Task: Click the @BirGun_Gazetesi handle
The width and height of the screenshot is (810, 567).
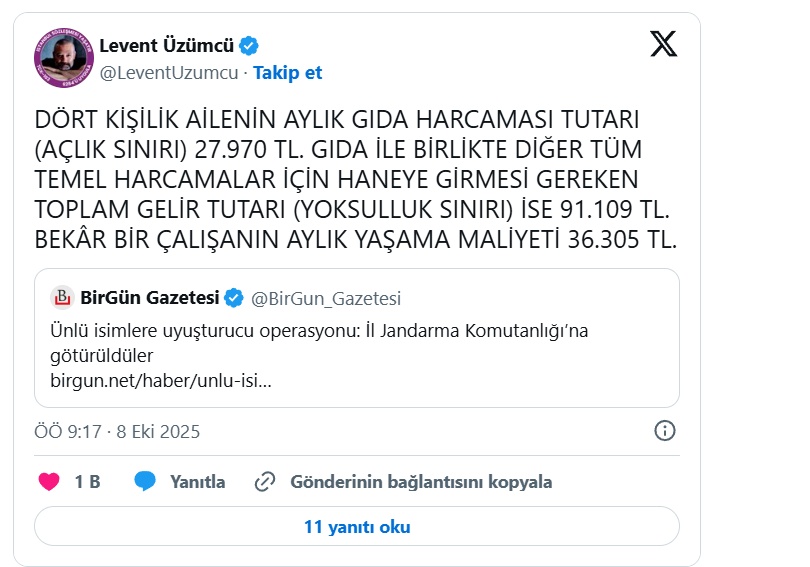Action: [x=326, y=298]
